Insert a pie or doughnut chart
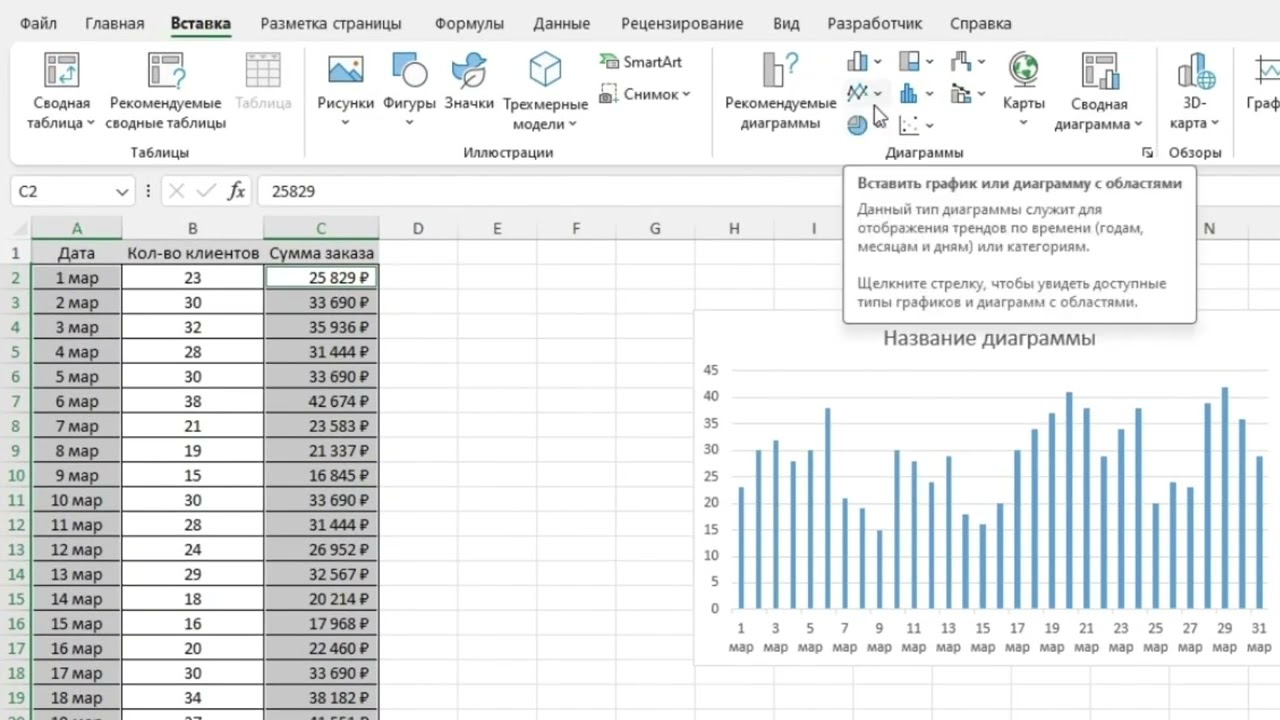This screenshot has height=720, width=1280. (x=857, y=125)
